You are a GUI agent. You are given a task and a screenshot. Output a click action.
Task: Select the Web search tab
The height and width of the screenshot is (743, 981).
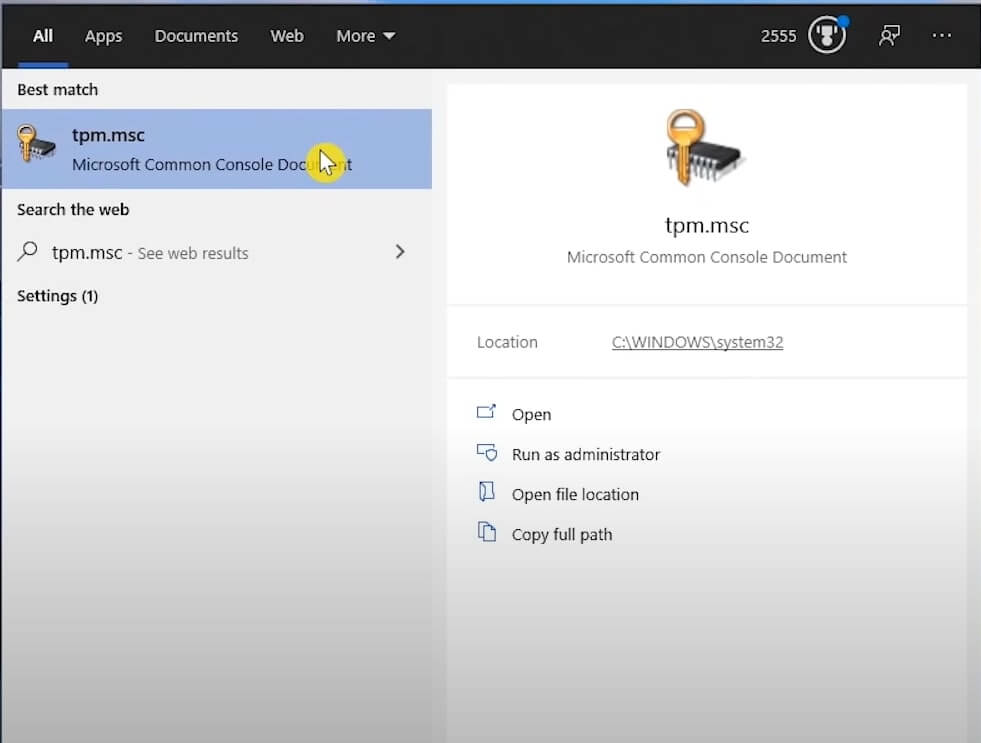pos(287,36)
